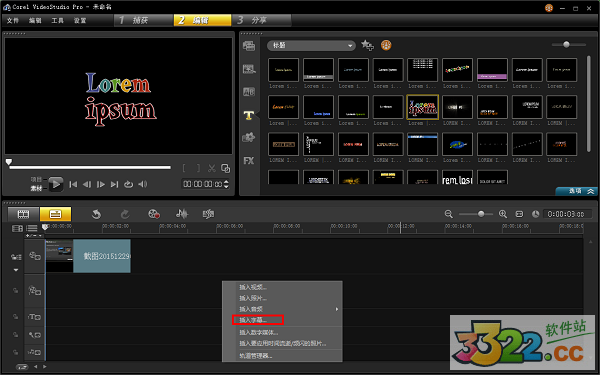The image size is (600, 375).
Task: Toggle the title track lock icon
Action: coord(16,317)
